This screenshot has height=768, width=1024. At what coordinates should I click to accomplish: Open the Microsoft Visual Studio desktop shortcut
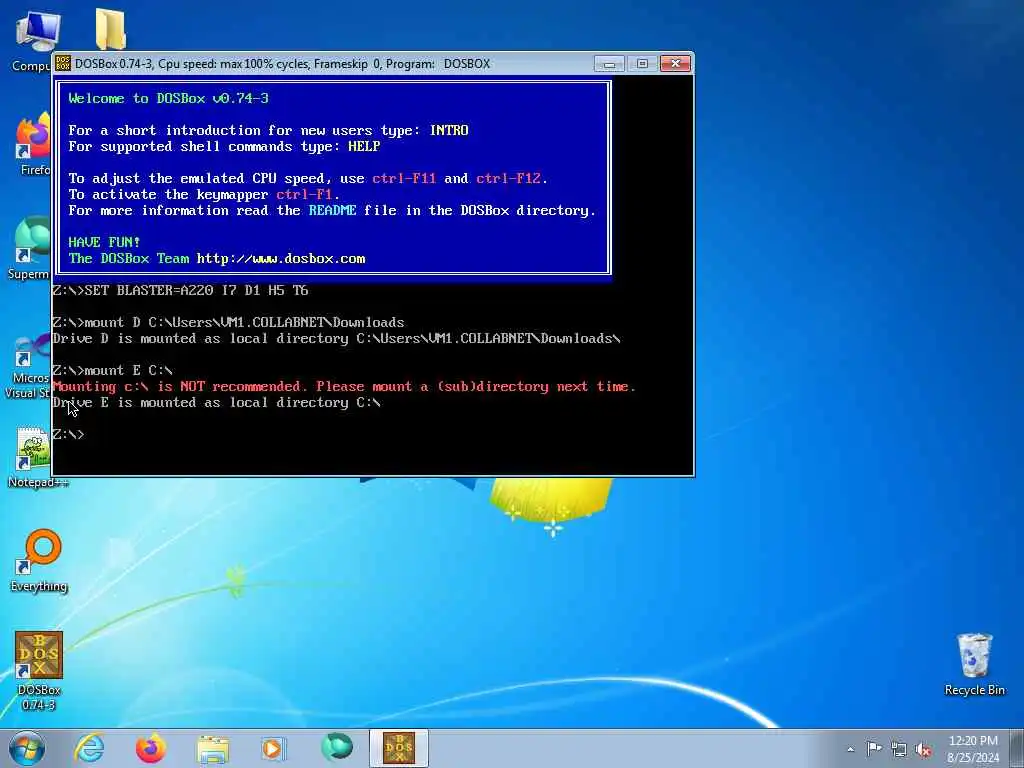tap(29, 367)
